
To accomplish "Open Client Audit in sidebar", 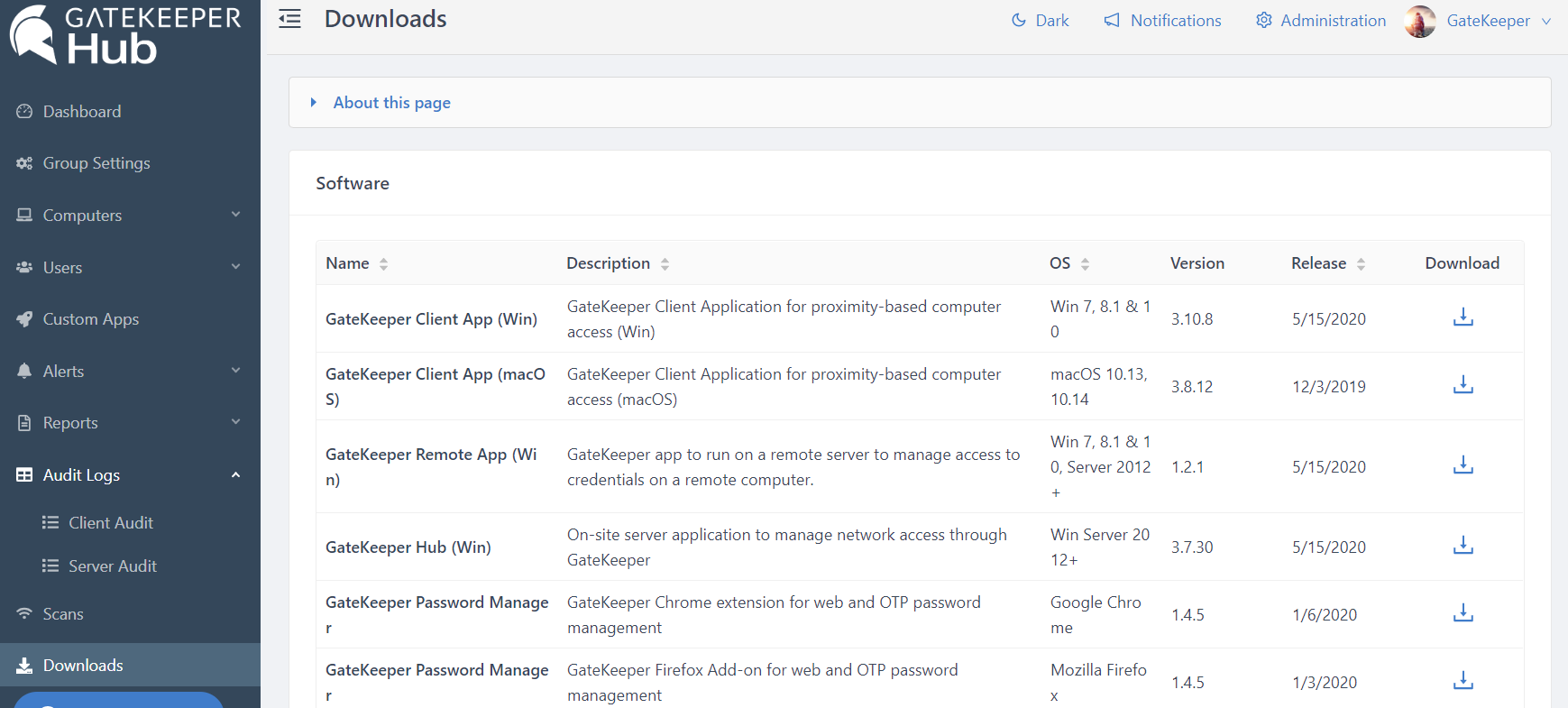I will [110, 523].
